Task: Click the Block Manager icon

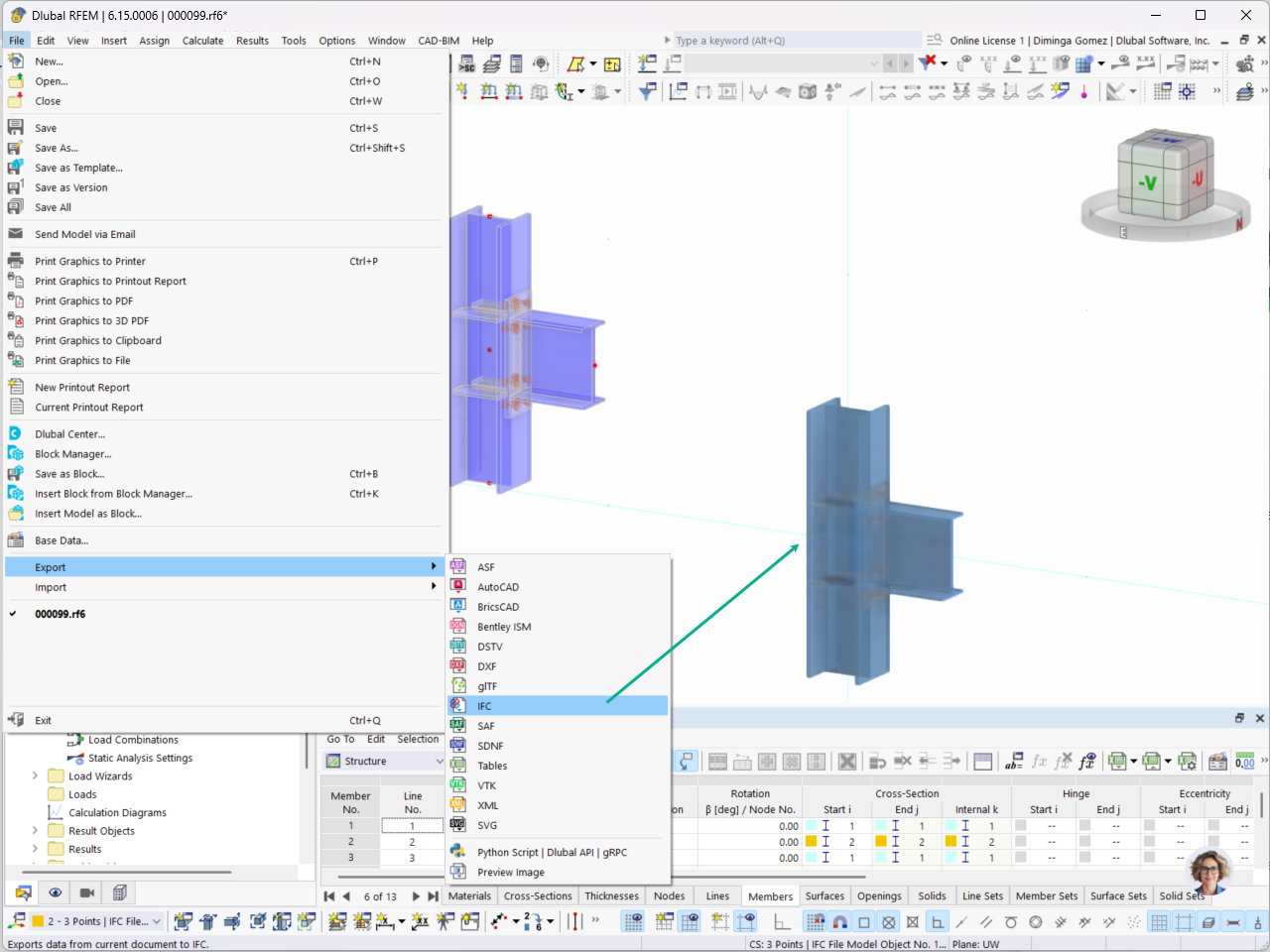Action: (15, 453)
